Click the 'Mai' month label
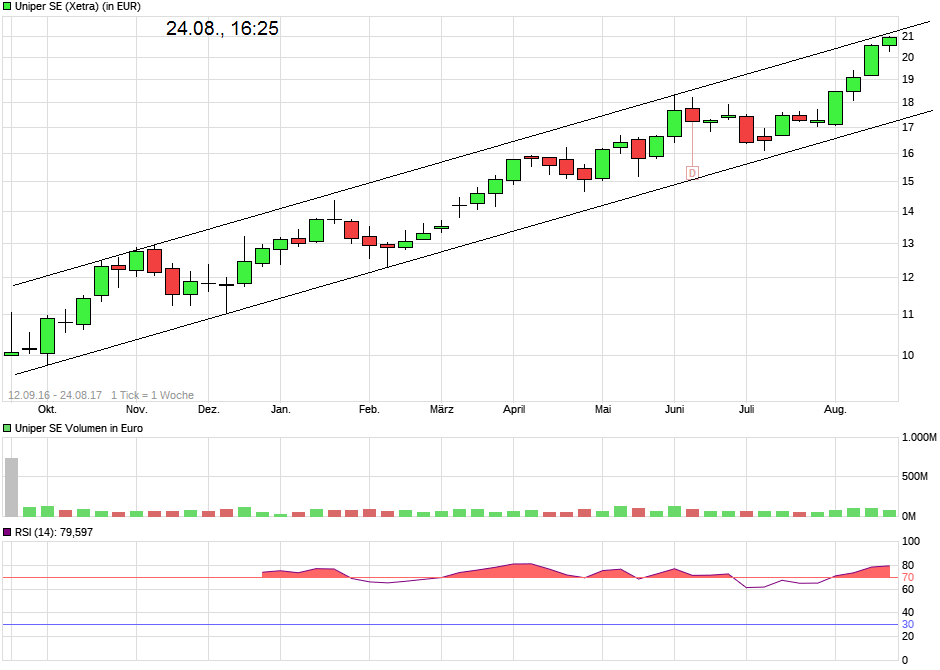This screenshot has height=670, width=940. [603, 409]
